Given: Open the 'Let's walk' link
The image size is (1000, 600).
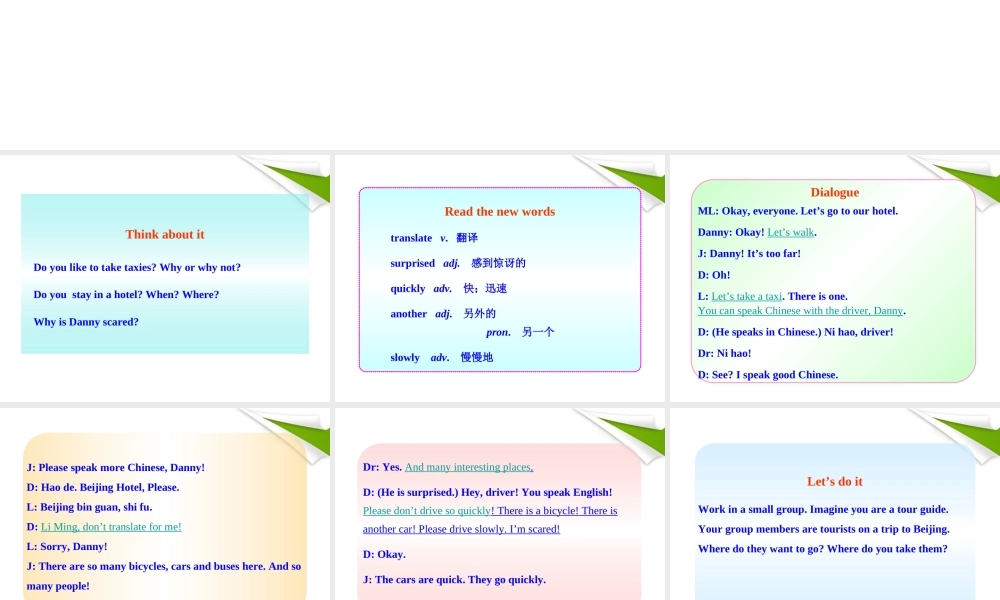Looking at the screenshot, I should click(791, 232).
